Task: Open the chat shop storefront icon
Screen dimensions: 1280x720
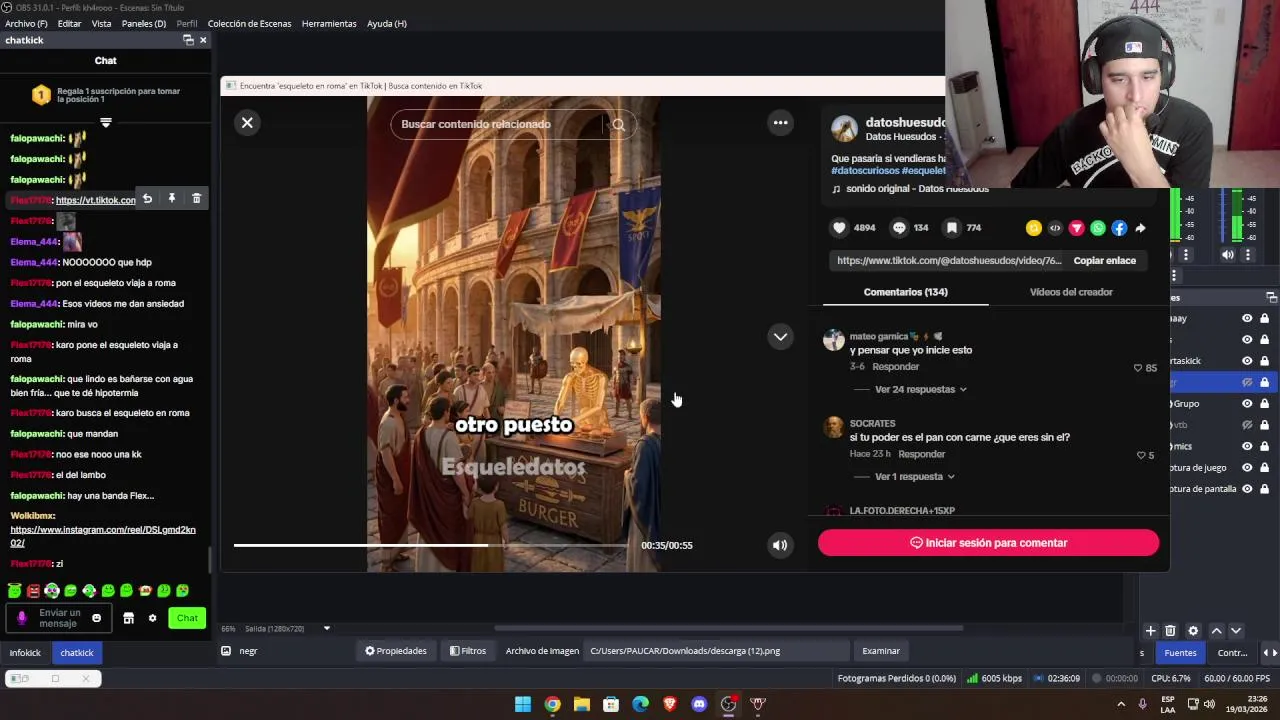Action: tap(128, 618)
